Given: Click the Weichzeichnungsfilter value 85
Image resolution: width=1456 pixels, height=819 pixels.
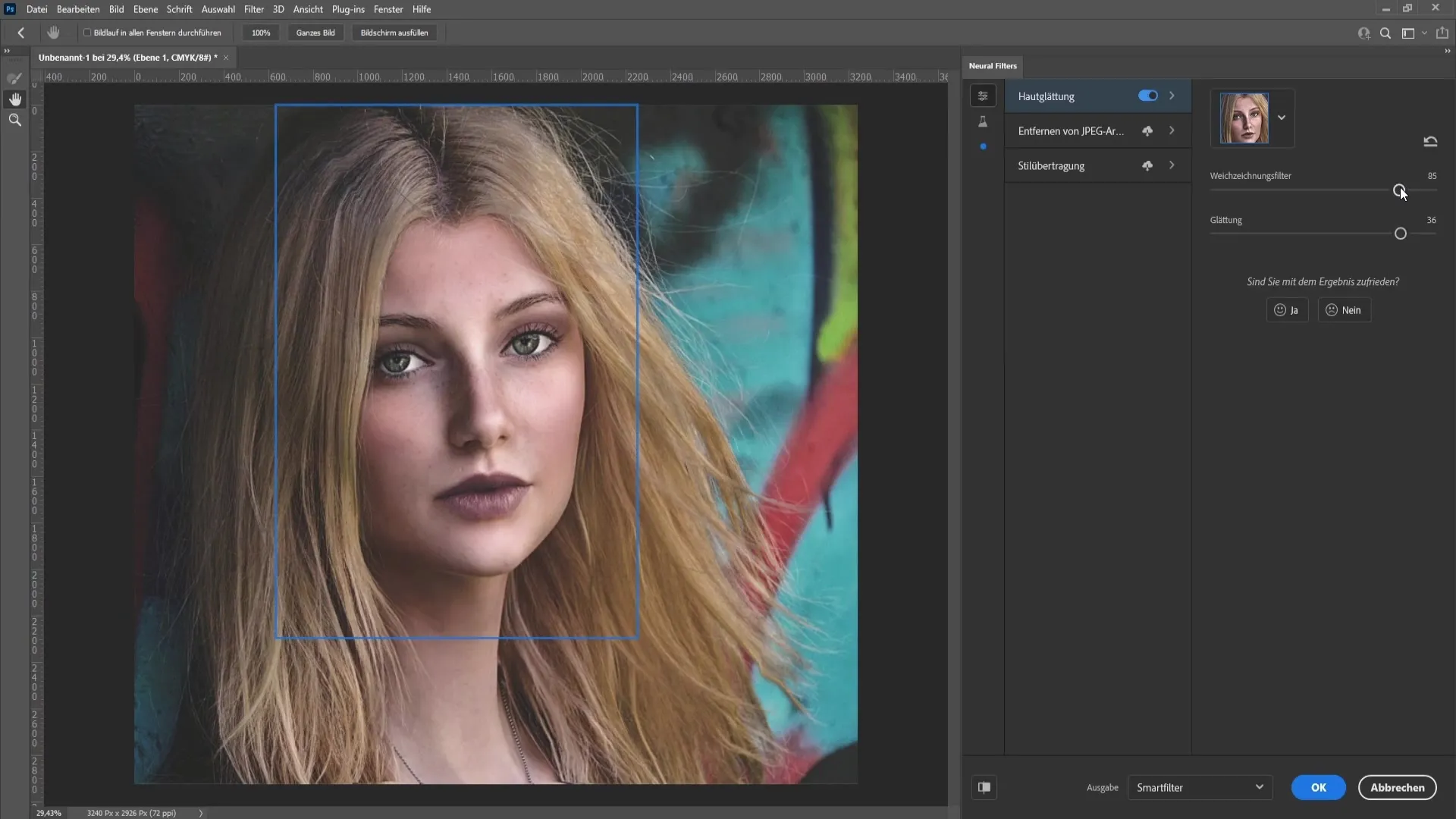Looking at the screenshot, I should coord(1432,176).
